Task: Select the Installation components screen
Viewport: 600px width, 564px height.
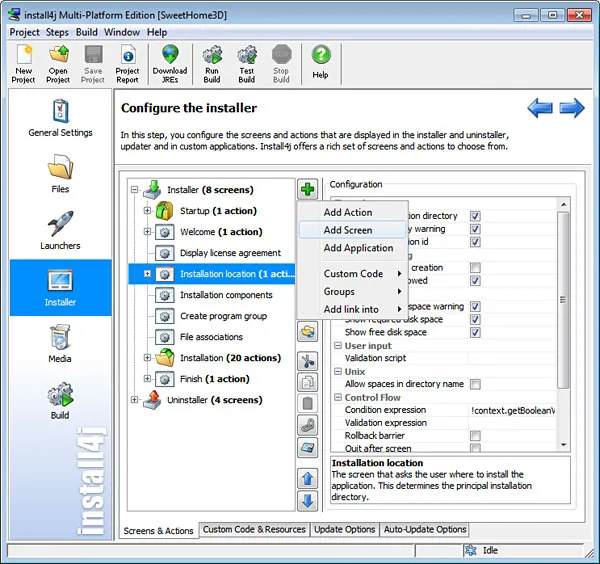Action: click(x=226, y=295)
